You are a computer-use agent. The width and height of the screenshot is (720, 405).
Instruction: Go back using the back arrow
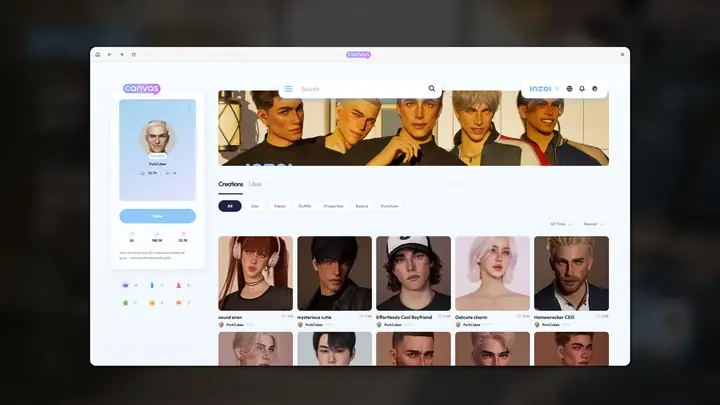coord(110,54)
